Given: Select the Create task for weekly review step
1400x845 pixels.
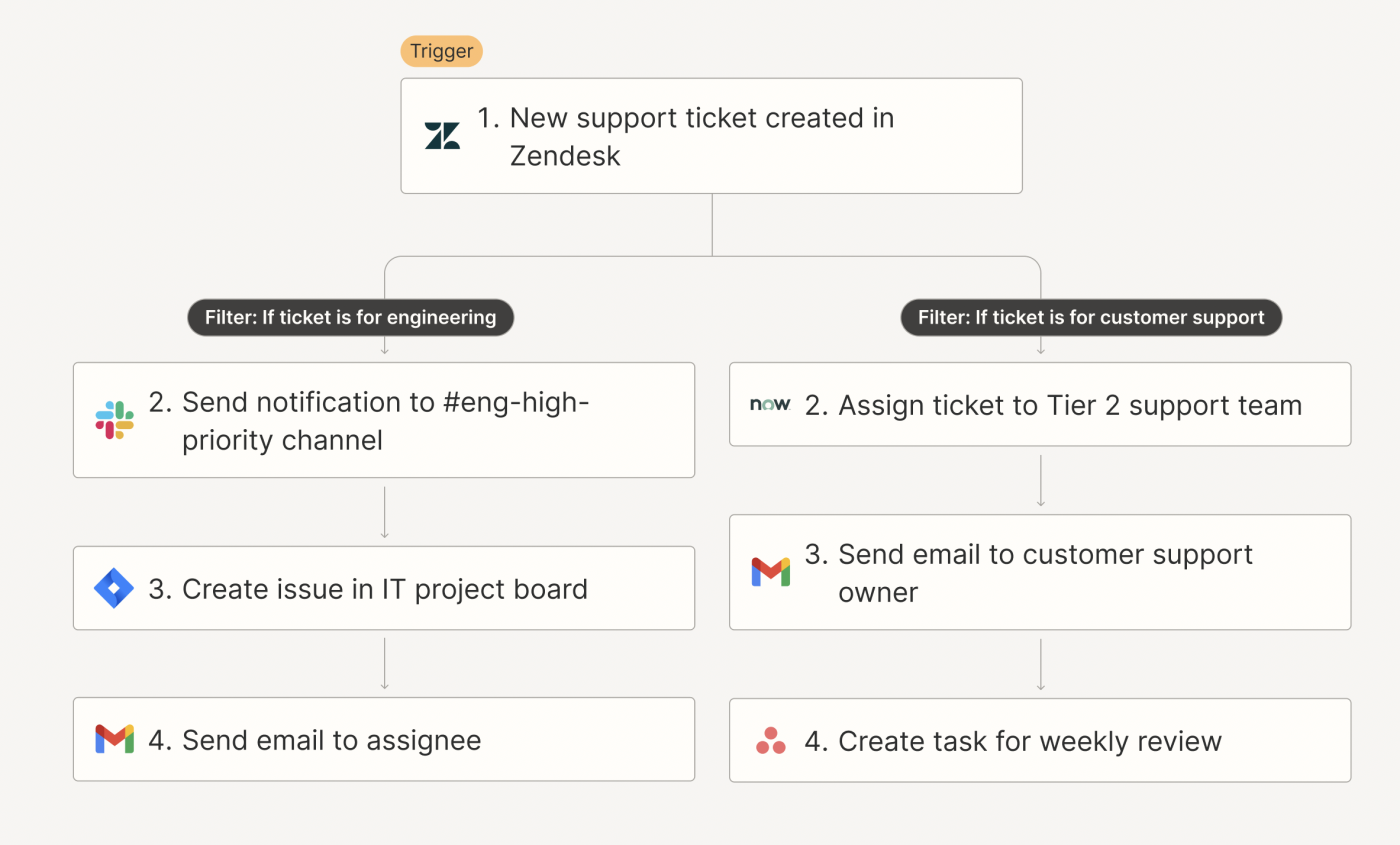Looking at the screenshot, I should [1040, 741].
